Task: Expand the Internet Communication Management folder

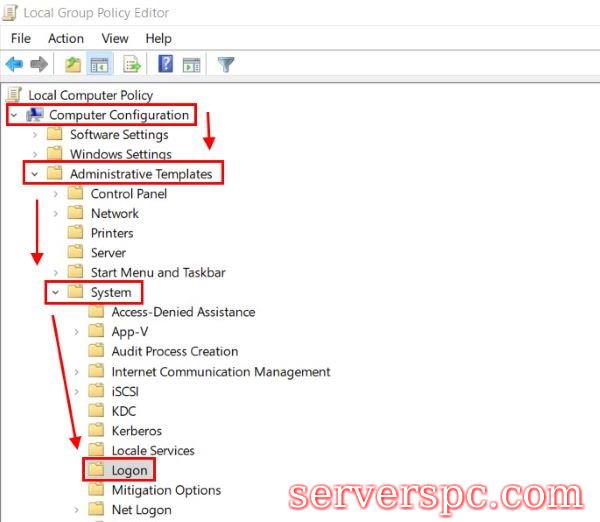Action: click(77, 372)
